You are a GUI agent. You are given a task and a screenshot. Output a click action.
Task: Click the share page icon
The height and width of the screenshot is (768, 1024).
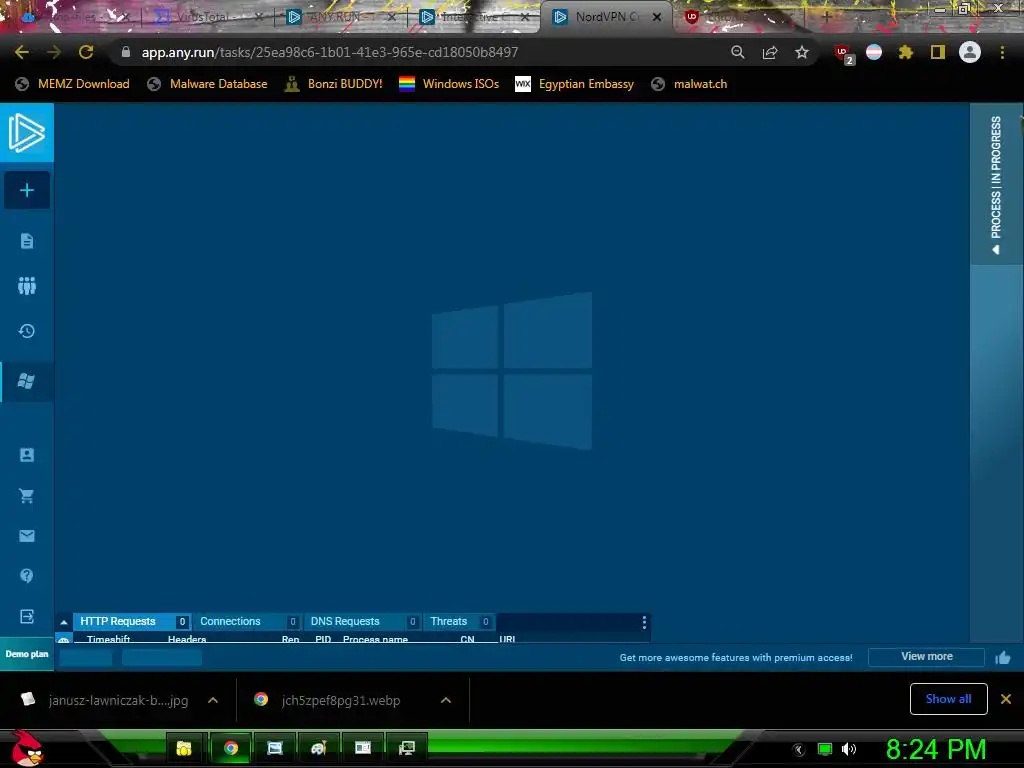tap(770, 52)
